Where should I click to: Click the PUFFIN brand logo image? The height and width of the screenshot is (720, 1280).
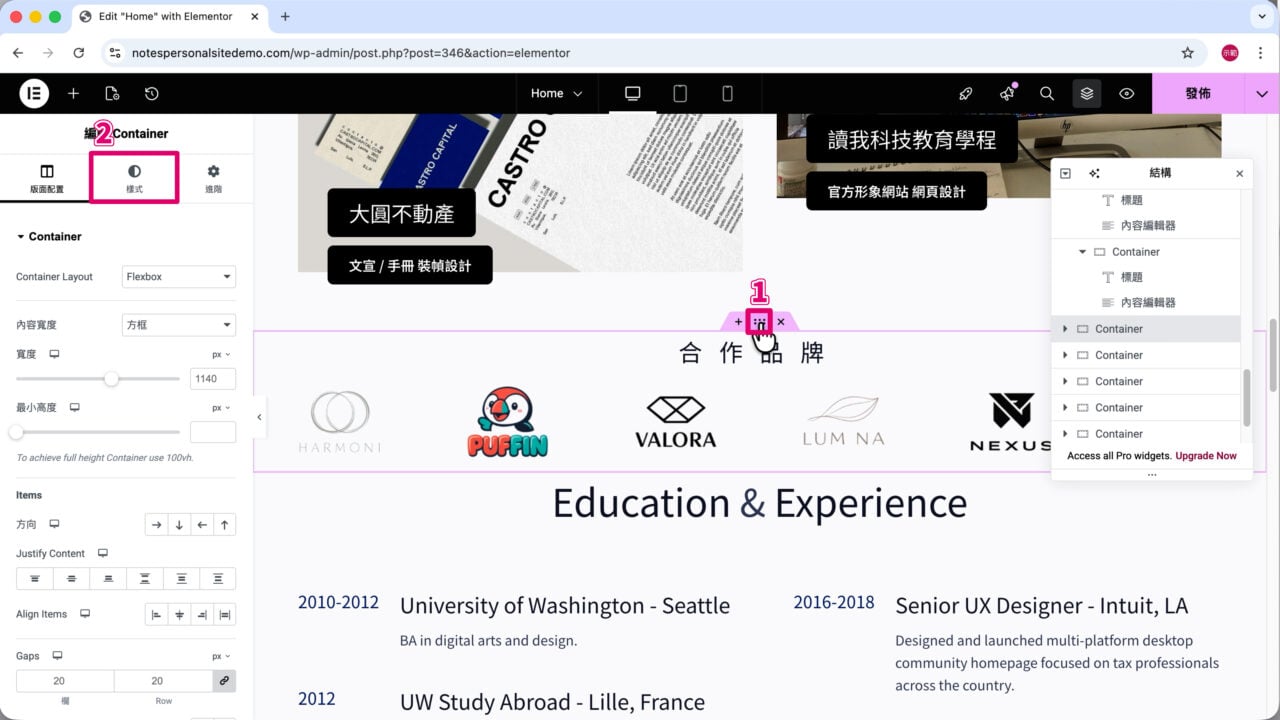[x=508, y=422]
